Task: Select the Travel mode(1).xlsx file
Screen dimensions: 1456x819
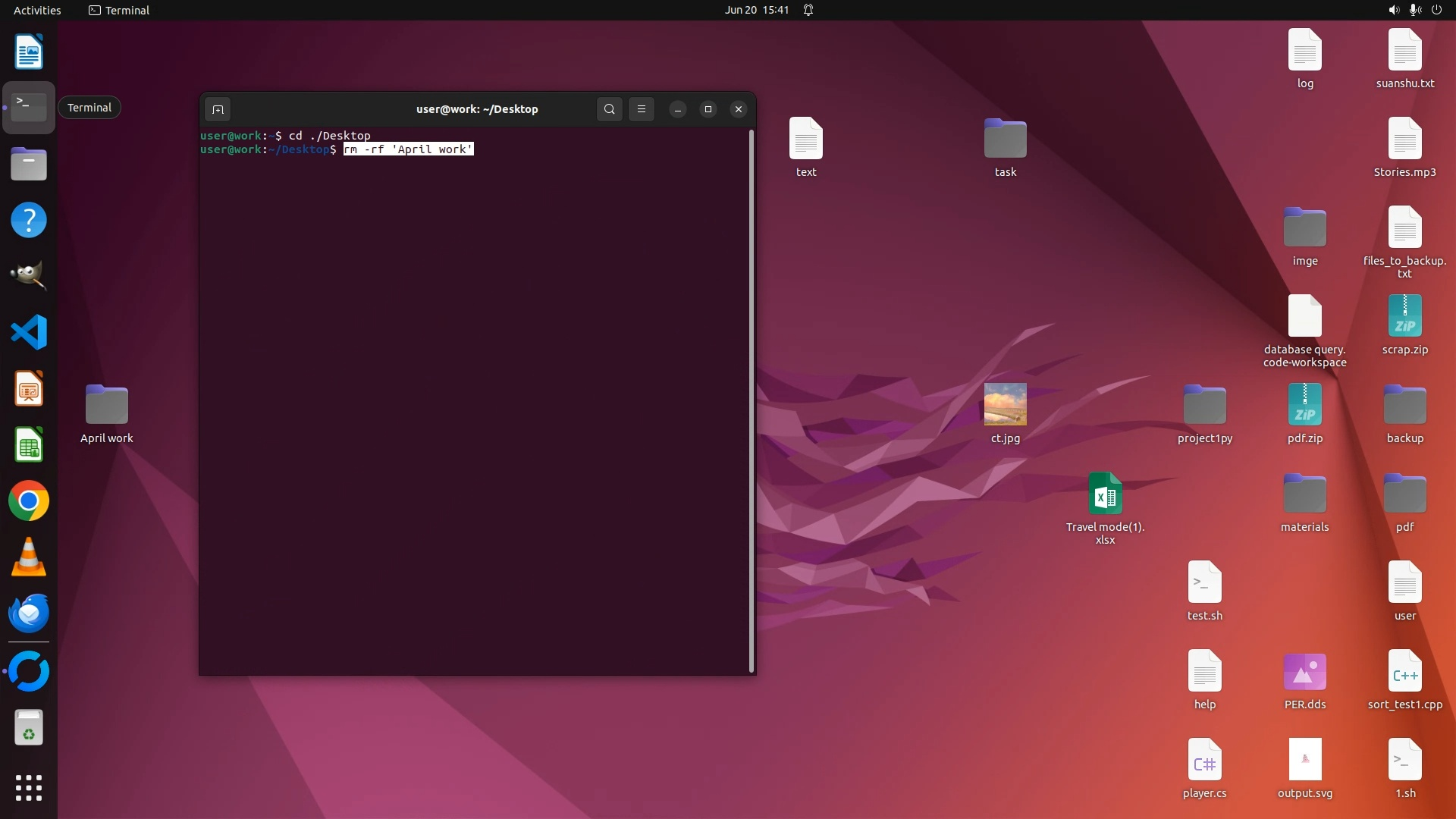Action: click(1105, 494)
